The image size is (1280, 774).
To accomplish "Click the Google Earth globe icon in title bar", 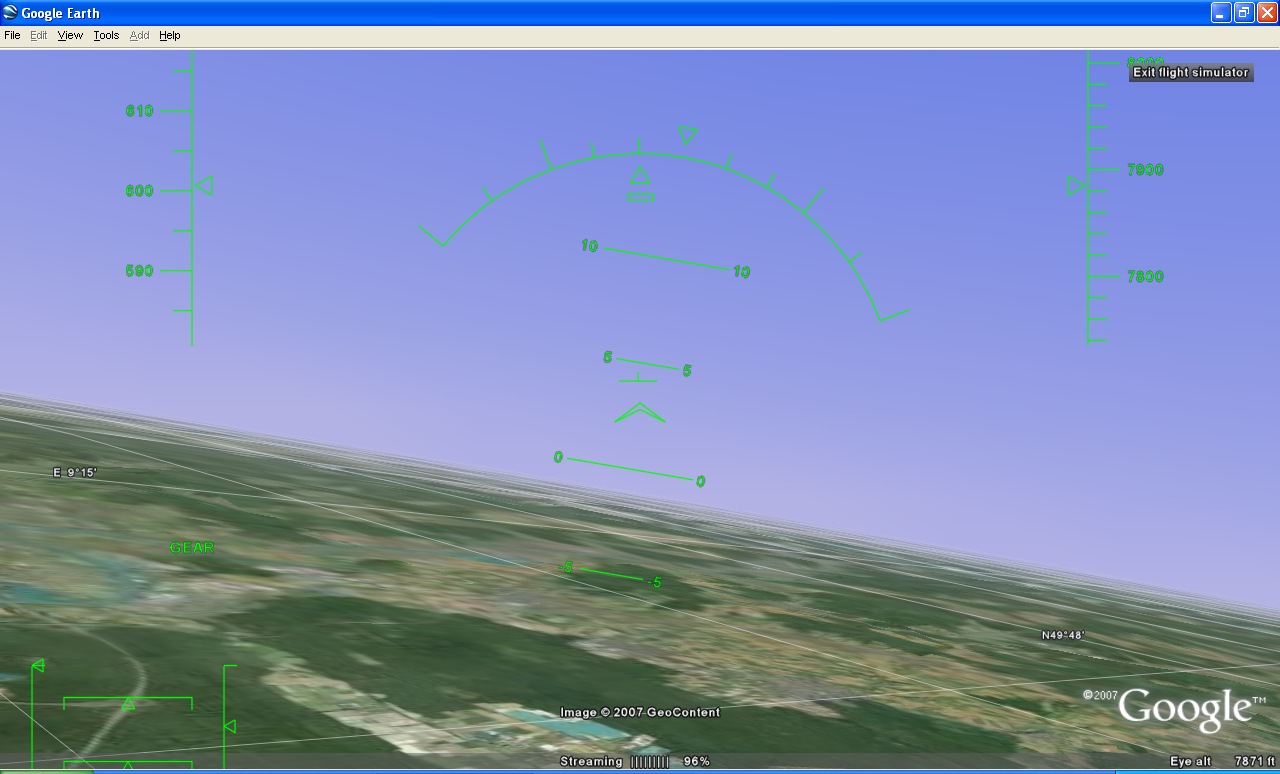I will pos(11,13).
